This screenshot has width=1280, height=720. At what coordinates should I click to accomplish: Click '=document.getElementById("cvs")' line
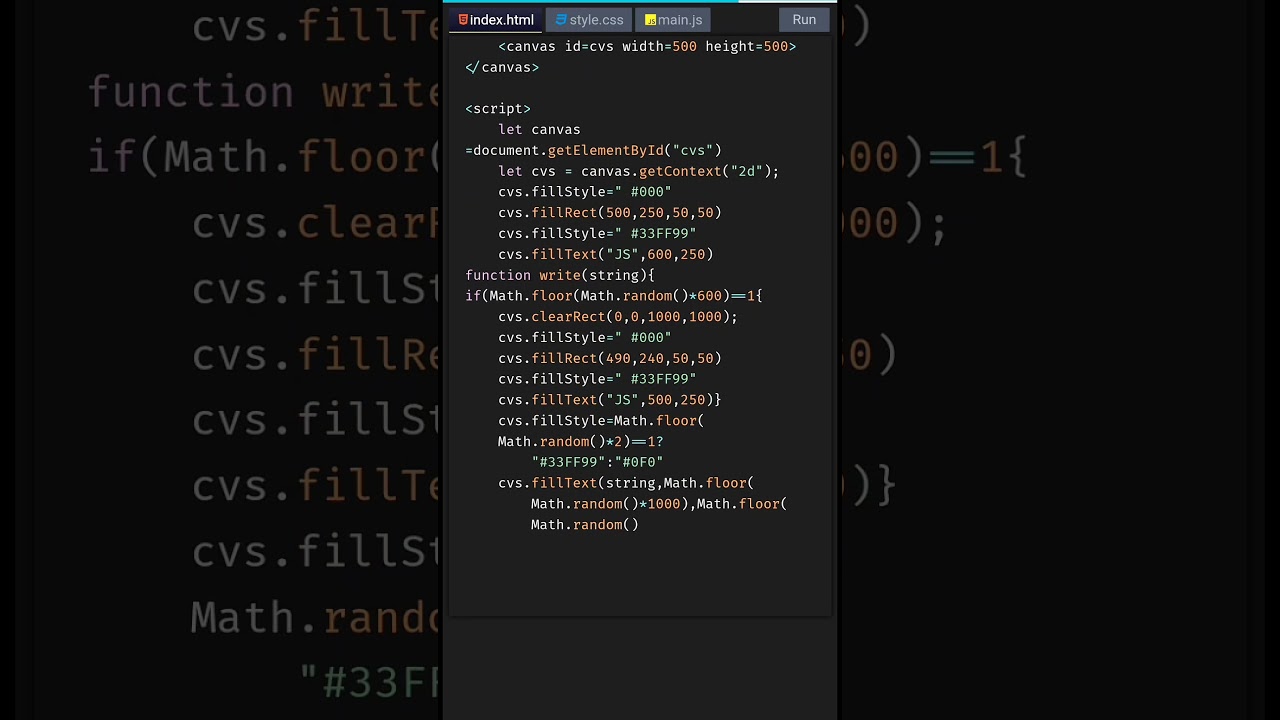593,150
